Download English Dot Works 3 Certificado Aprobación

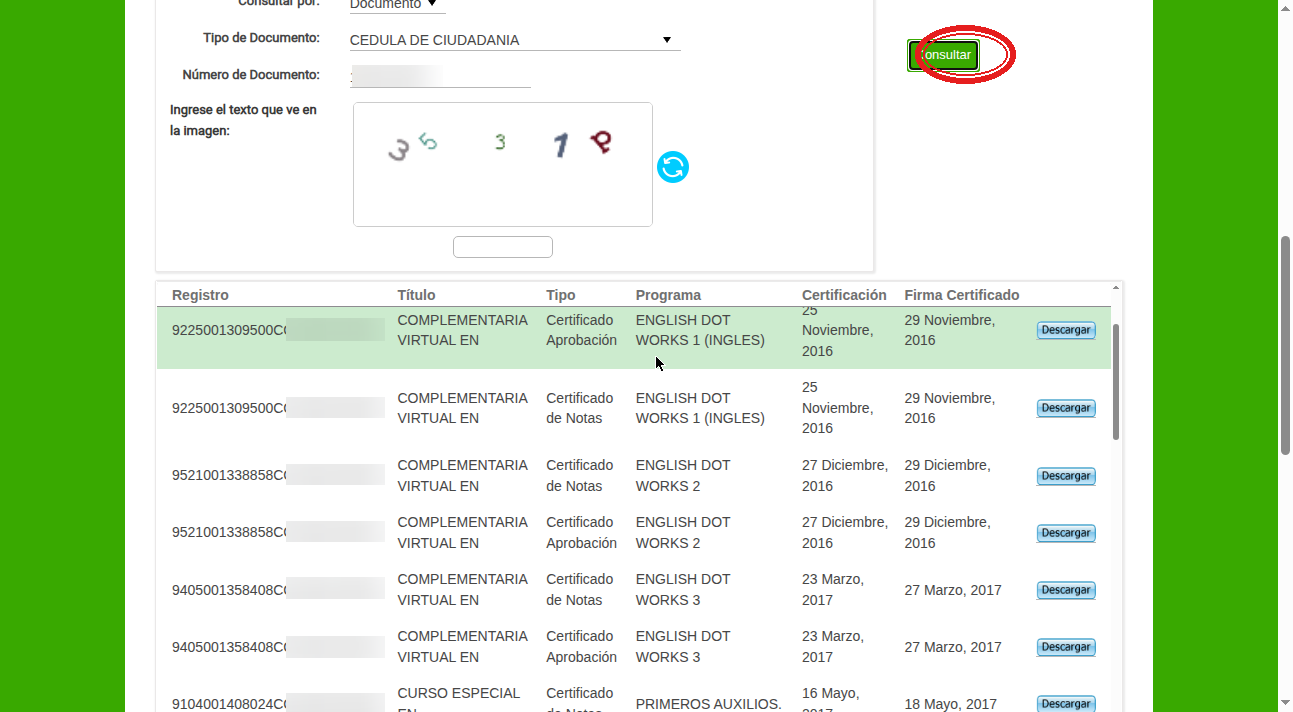pyautogui.click(x=1066, y=647)
